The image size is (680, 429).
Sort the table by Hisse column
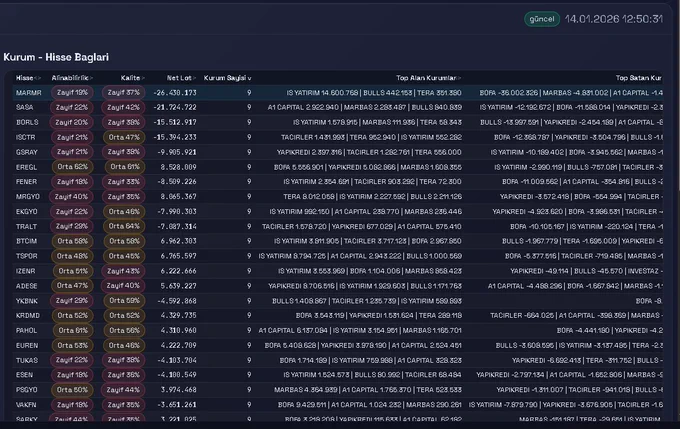pyautogui.click(x=28, y=78)
